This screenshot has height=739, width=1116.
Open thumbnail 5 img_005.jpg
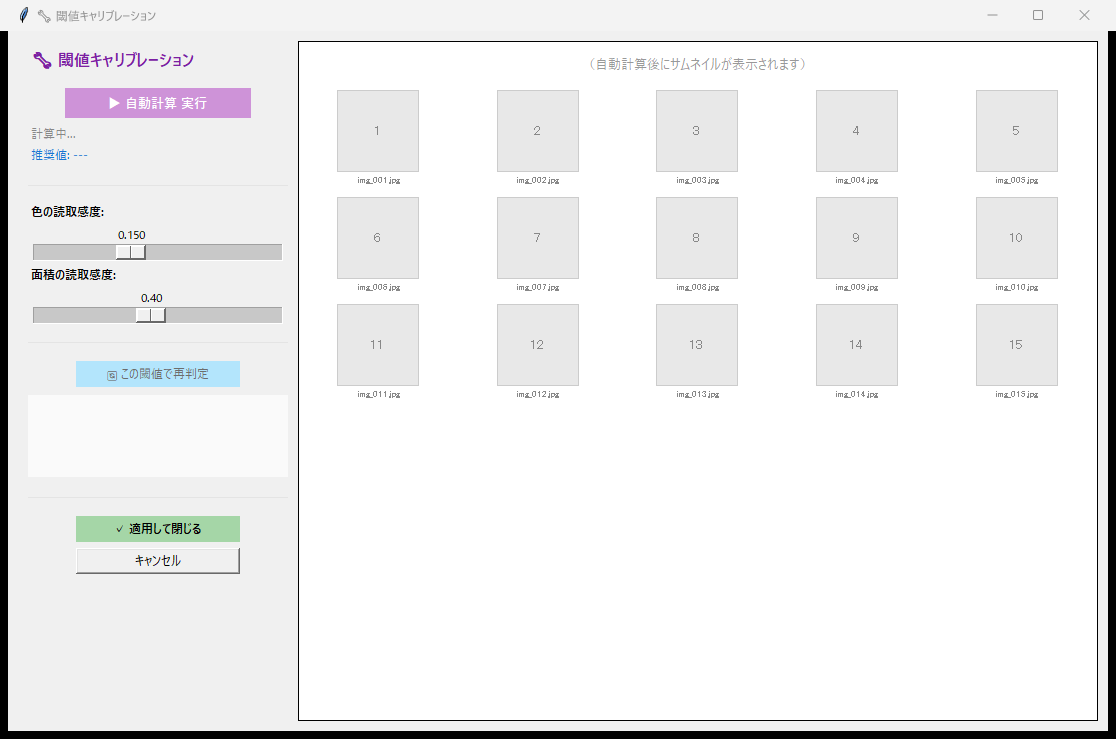point(1016,131)
